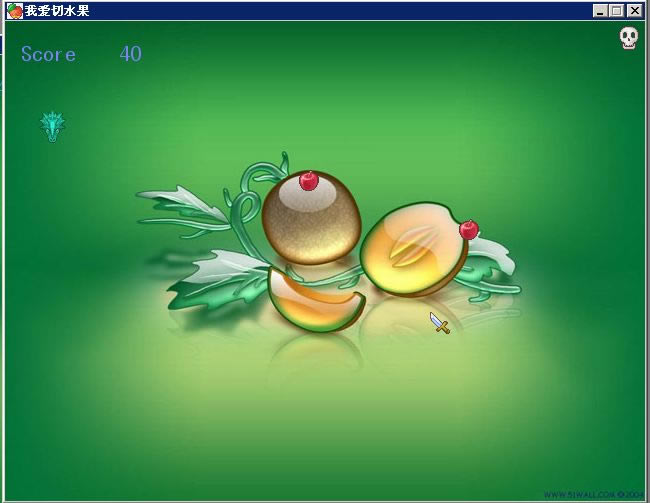Image resolution: width=650 pixels, height=503 pixels.
Task: Minimize the game window
Action: point(600,10)
